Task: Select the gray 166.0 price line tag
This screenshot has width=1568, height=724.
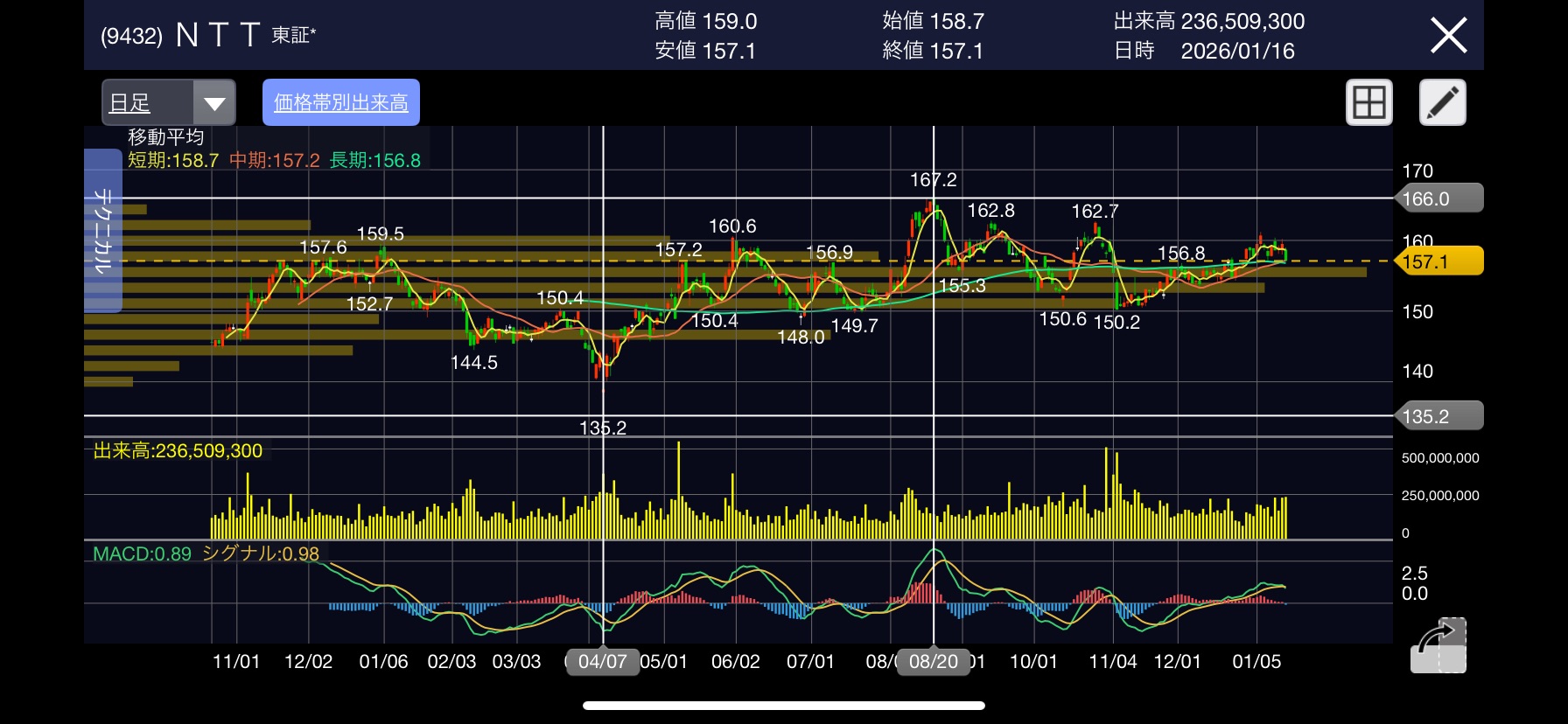Action: click(1439, 198)
